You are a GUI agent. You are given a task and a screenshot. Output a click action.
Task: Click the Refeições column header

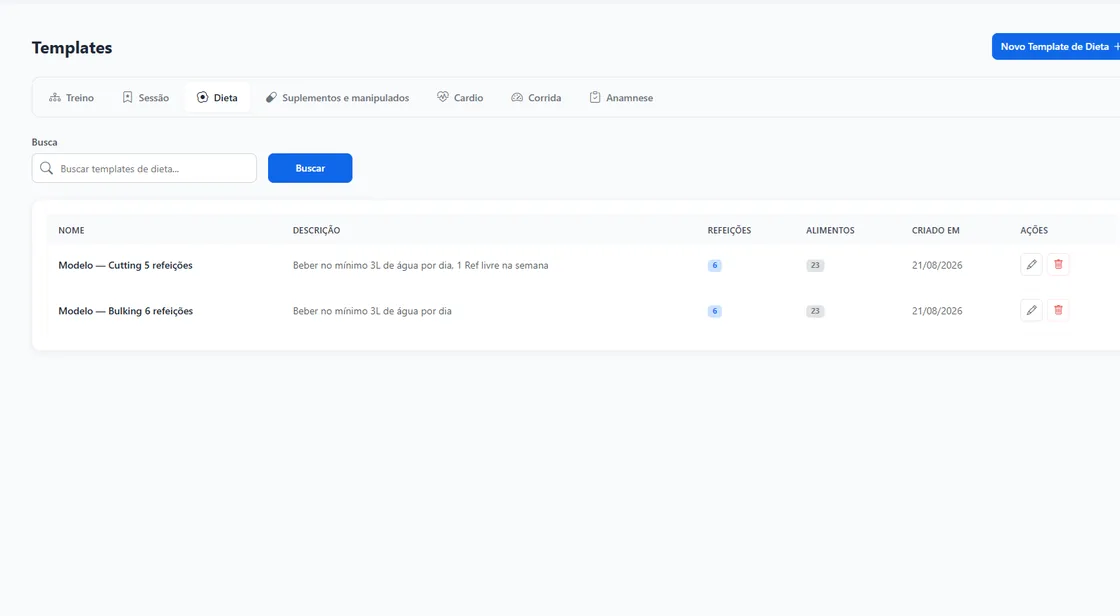729,230
